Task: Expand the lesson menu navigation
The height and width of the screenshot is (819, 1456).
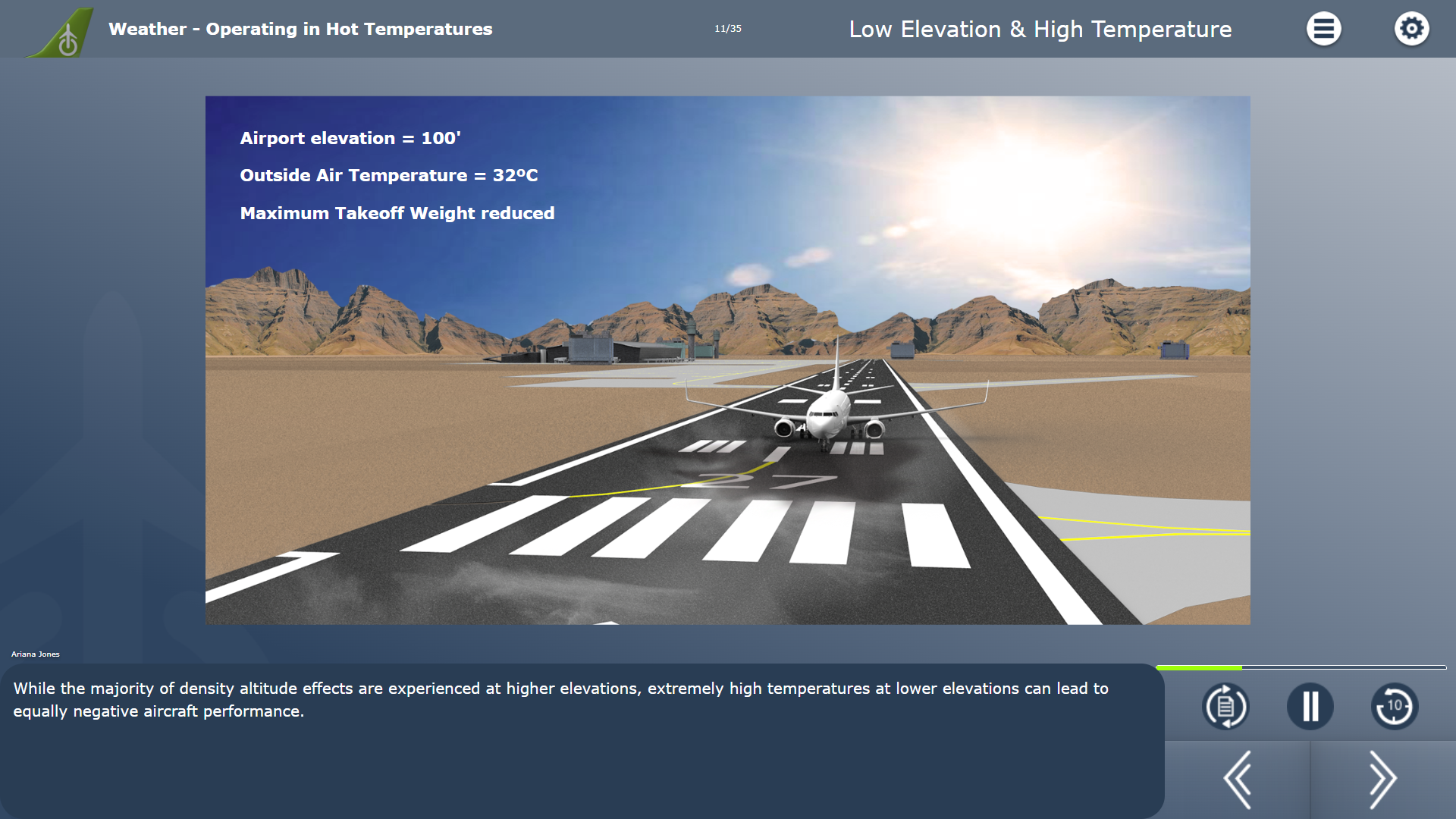Action: (x=1323, y=28)
